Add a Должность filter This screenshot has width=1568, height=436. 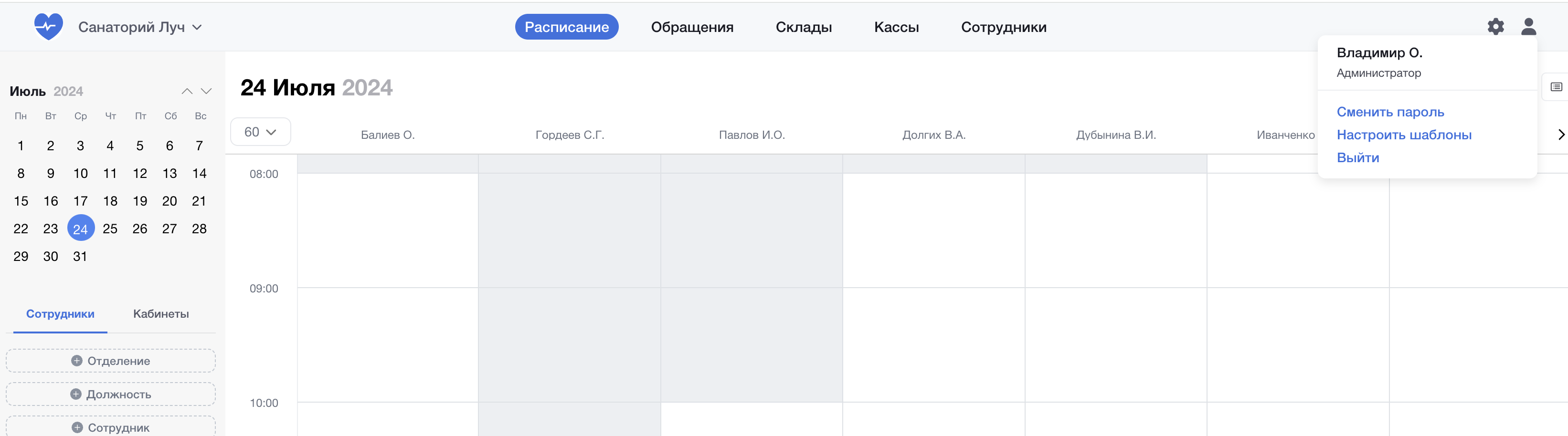111,394
